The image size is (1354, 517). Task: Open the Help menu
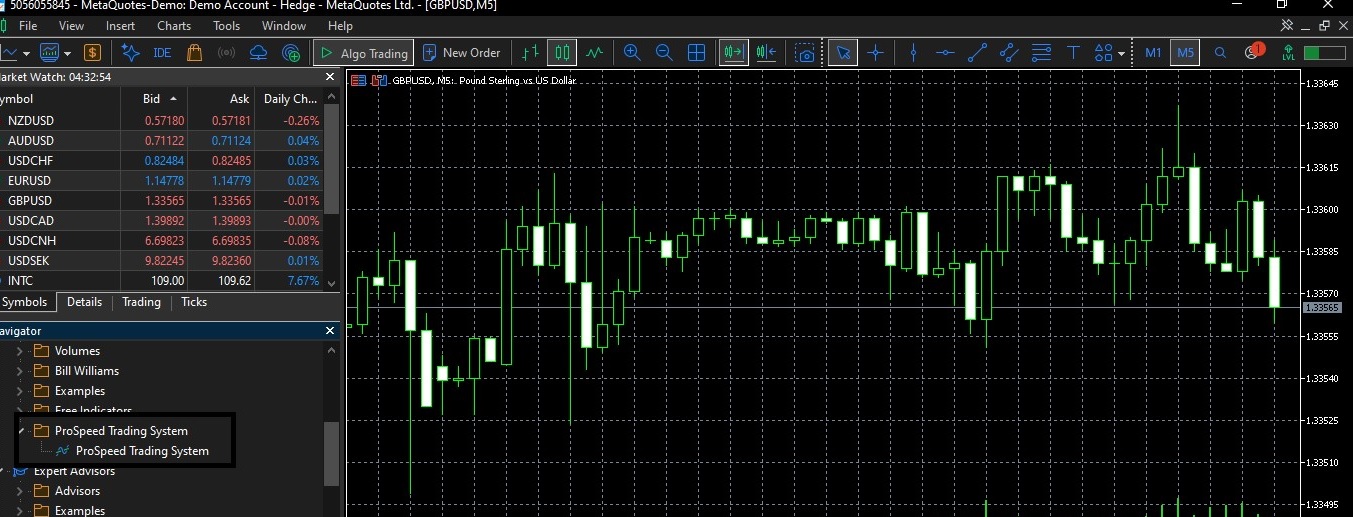pos(340,25)
